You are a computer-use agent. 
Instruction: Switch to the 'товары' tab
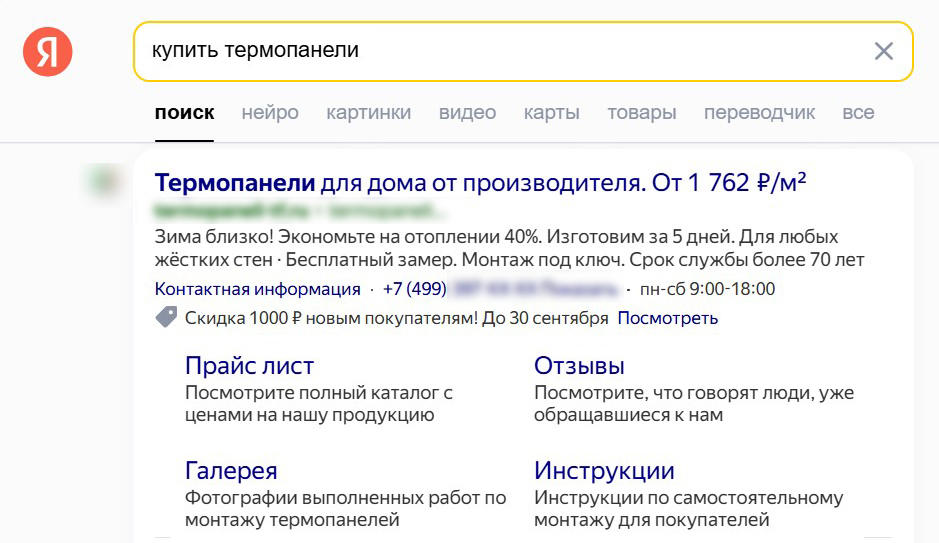tap(641, 113)
